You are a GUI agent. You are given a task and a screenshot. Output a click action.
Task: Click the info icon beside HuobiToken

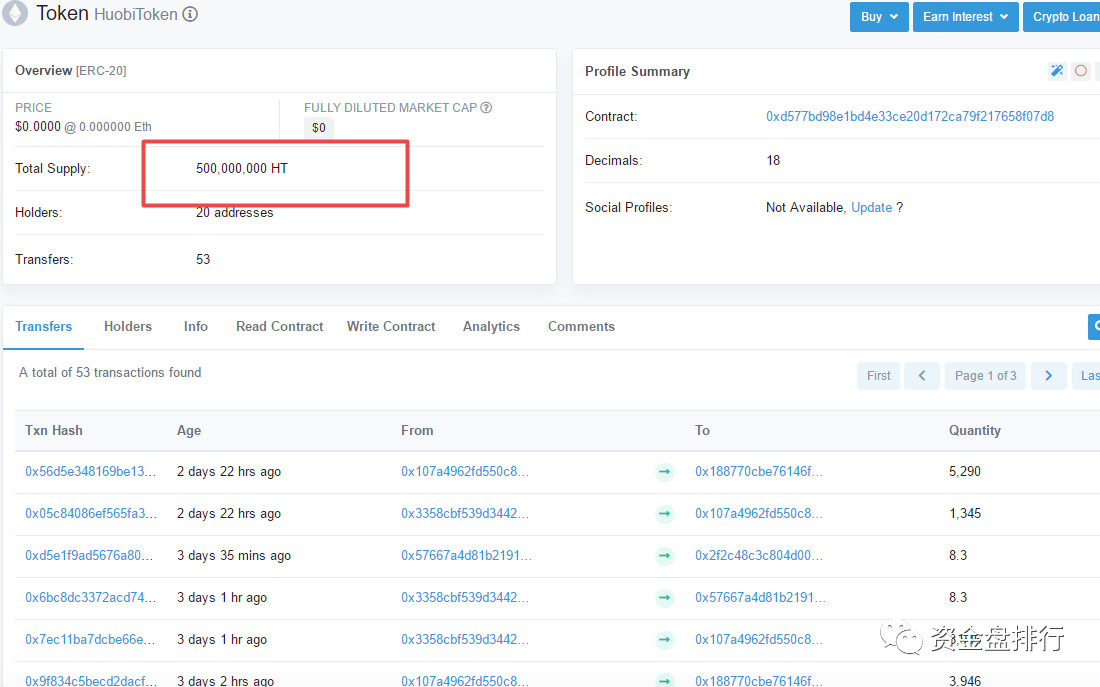point(190,15)
